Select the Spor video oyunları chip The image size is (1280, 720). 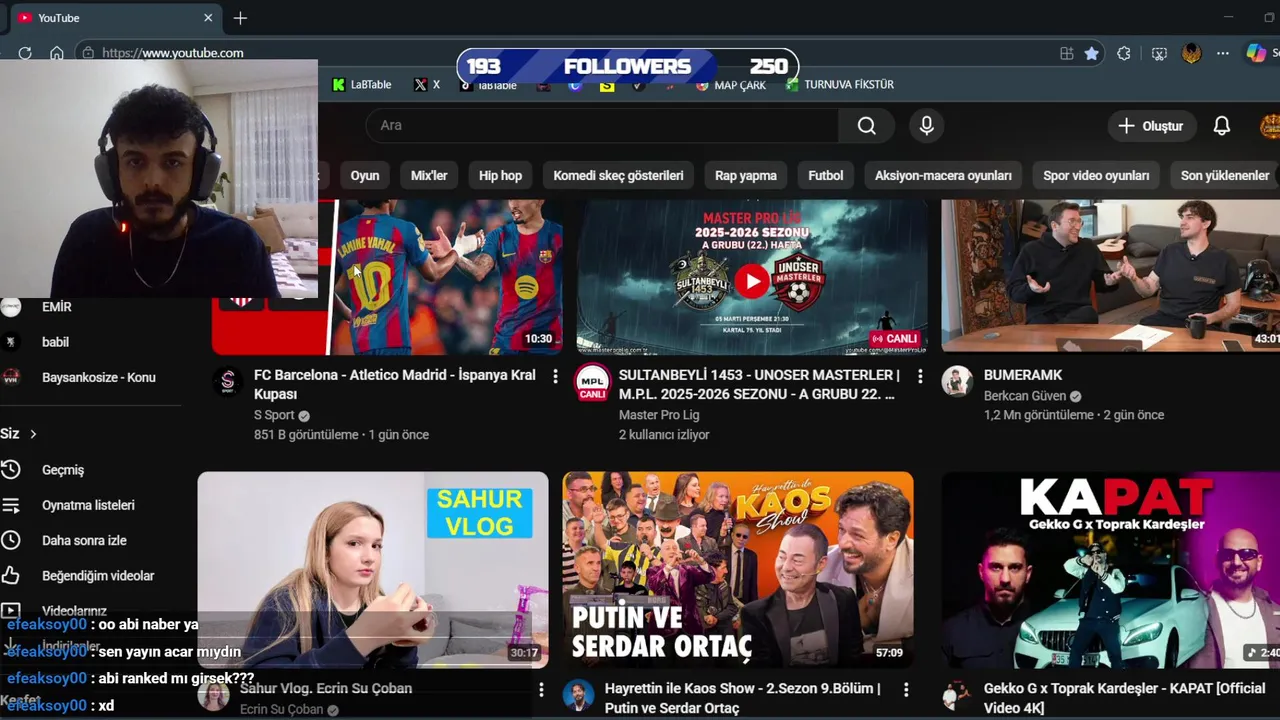point(1096,175)
